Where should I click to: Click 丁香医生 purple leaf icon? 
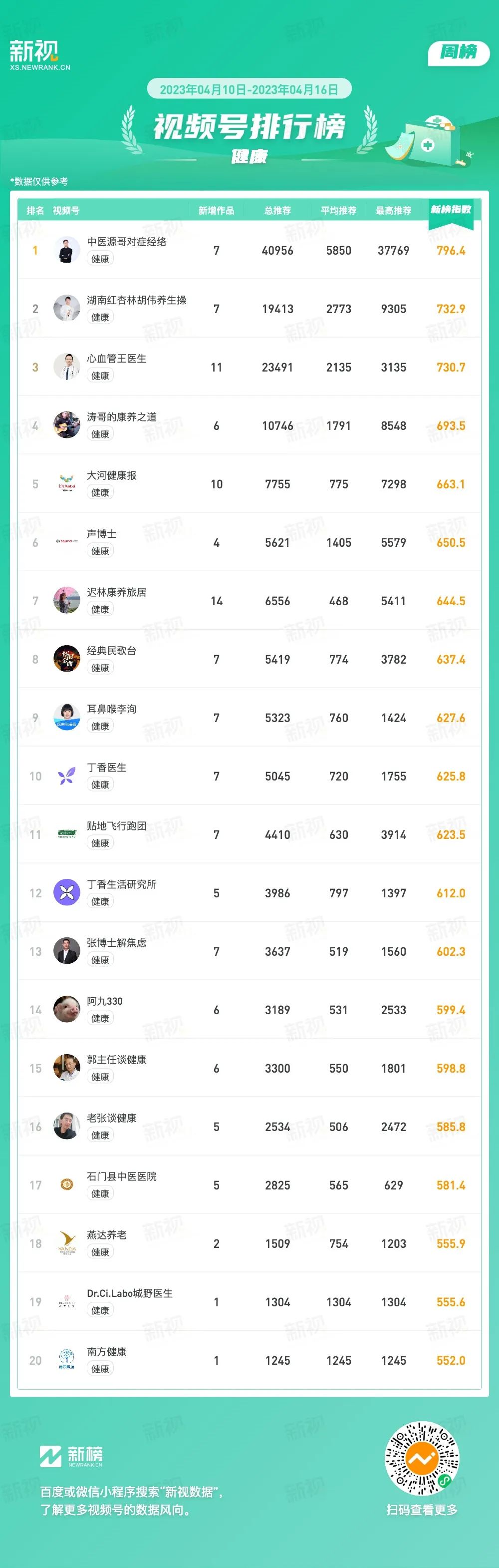click(67, 776)
